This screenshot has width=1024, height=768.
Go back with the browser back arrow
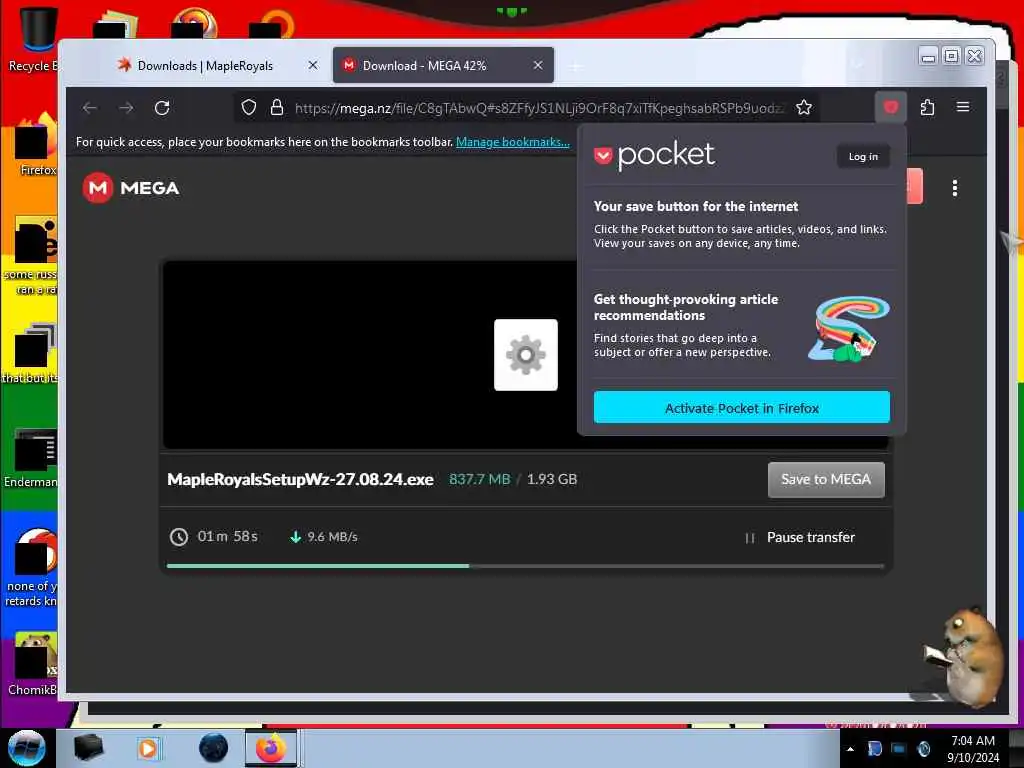[89, 108]
